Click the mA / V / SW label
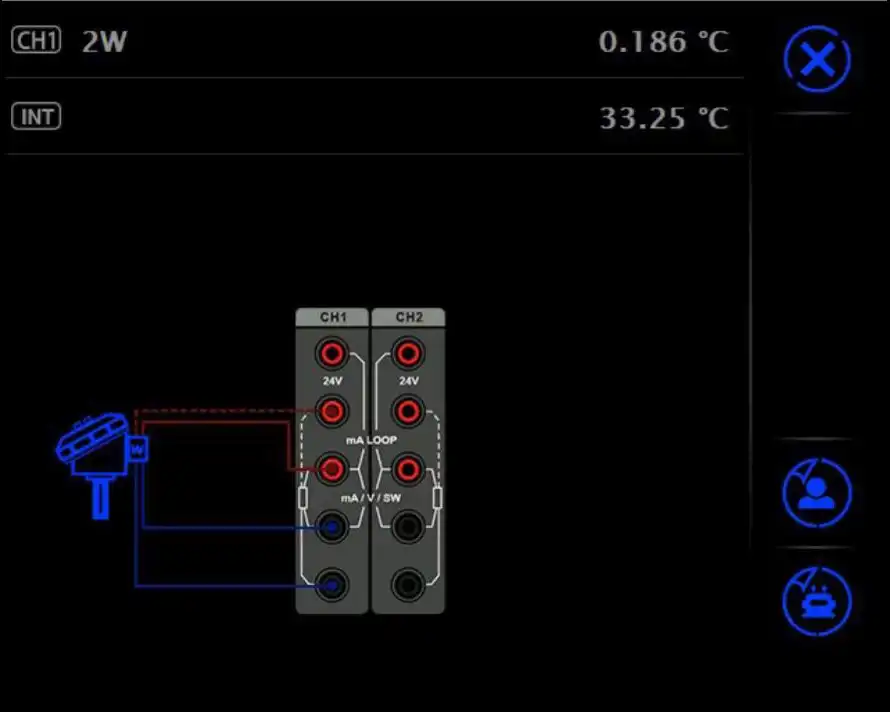Viewport: 890px width, 712px height. point(371,498)
